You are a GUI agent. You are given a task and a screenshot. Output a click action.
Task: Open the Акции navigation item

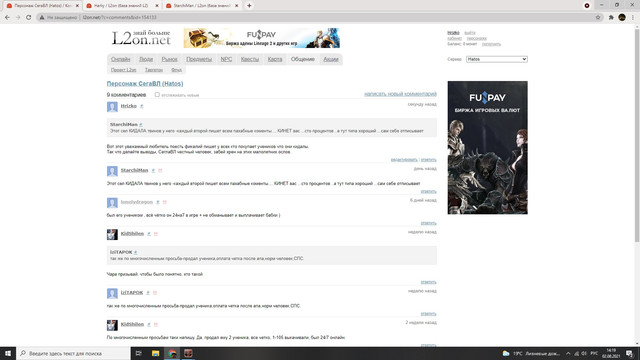point(331,59)
